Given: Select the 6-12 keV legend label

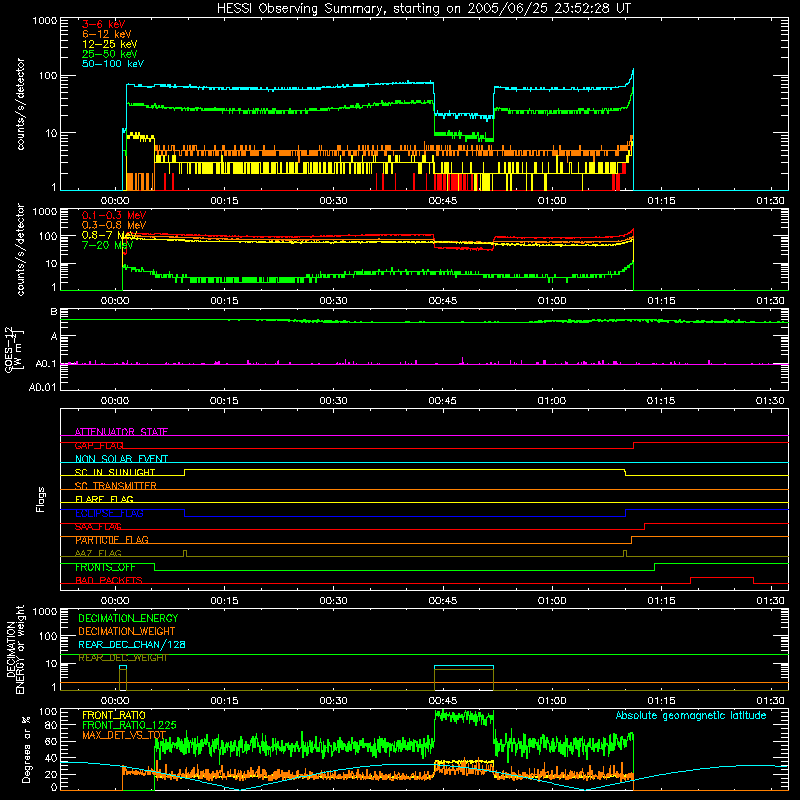Looking at the screenshot, I should [107, 34].
